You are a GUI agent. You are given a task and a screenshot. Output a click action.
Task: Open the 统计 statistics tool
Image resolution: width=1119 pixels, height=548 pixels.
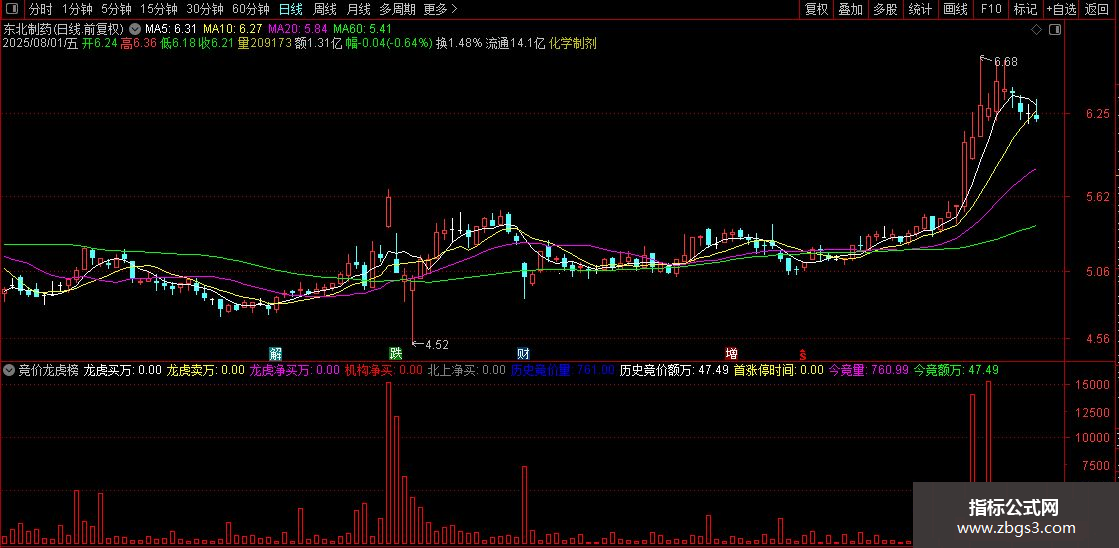(920, 9)
